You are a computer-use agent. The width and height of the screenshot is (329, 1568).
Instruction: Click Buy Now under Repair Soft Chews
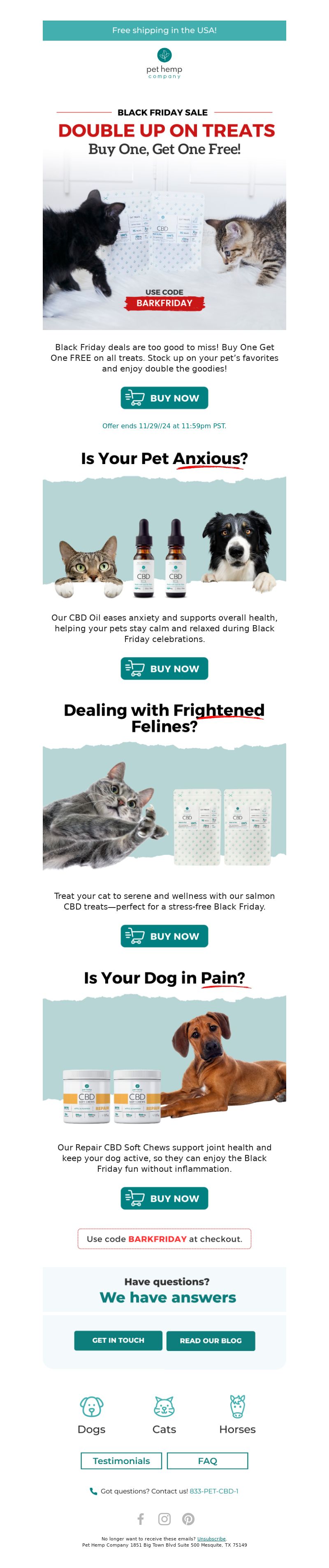(x=164, y=1199)
